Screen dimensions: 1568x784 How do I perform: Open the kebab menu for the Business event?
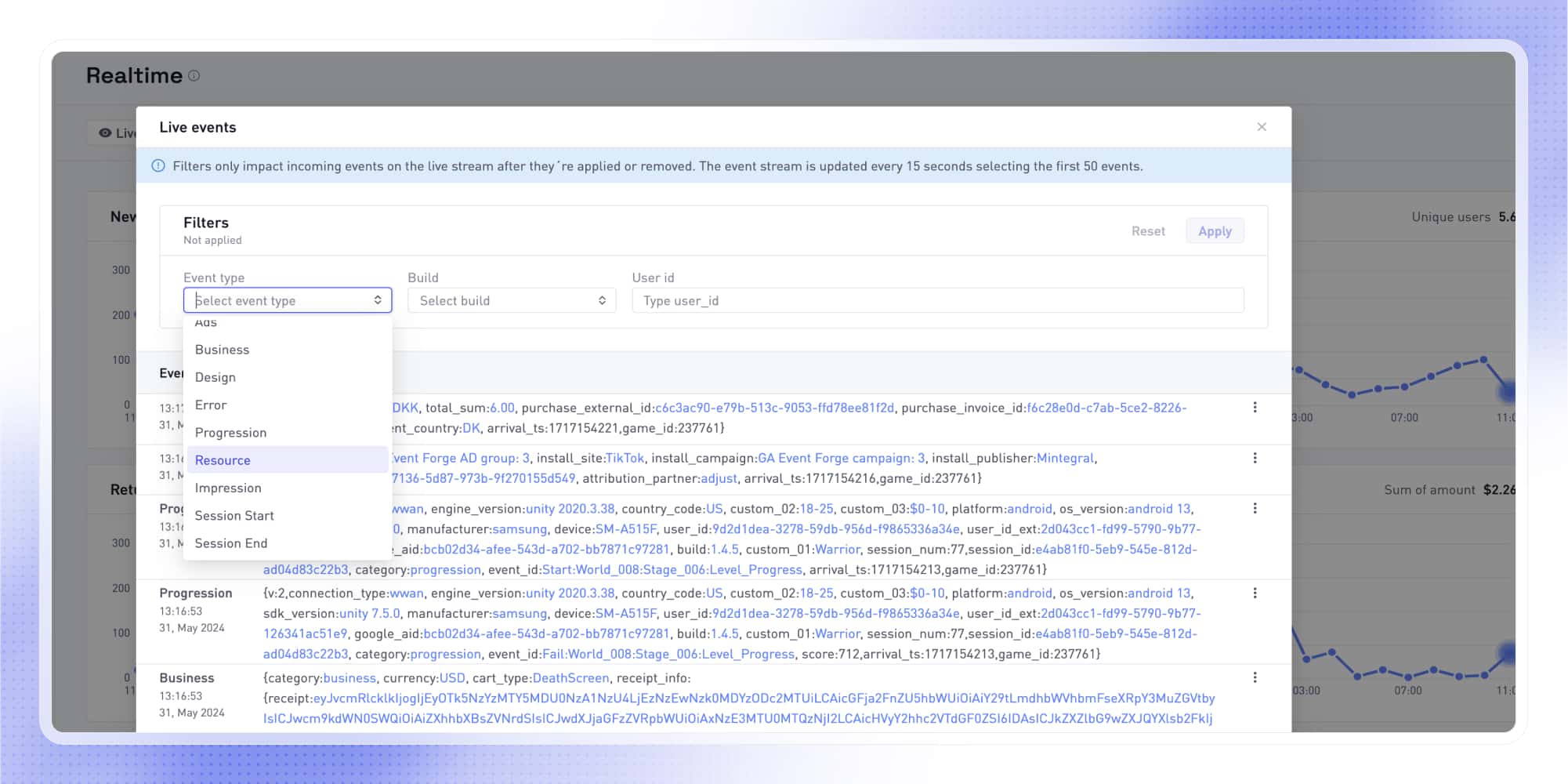pos(1256,677)
